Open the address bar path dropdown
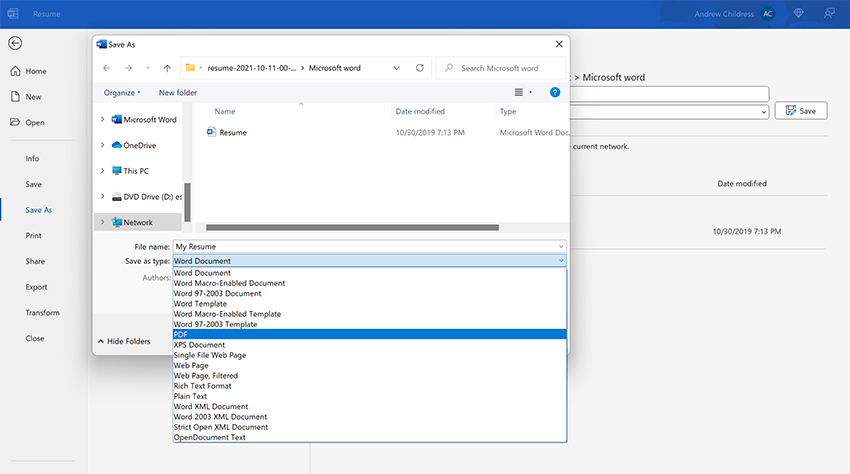Viewport: 850px width, 474px height. (x=397, y=68)
